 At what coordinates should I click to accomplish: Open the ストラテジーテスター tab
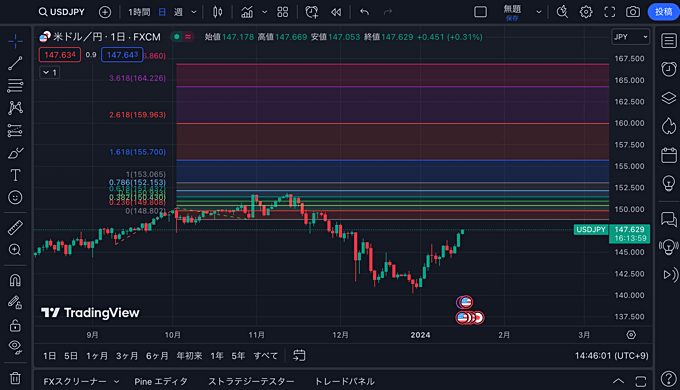(251, 381)
